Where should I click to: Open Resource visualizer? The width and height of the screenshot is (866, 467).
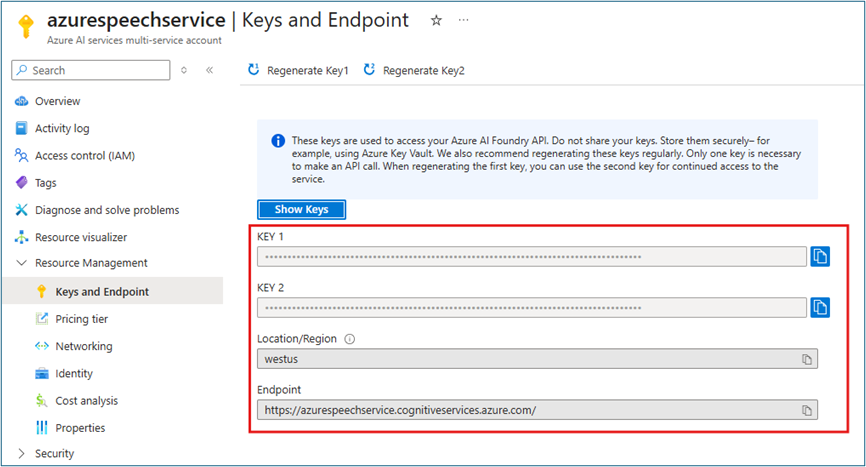point(81,237)
